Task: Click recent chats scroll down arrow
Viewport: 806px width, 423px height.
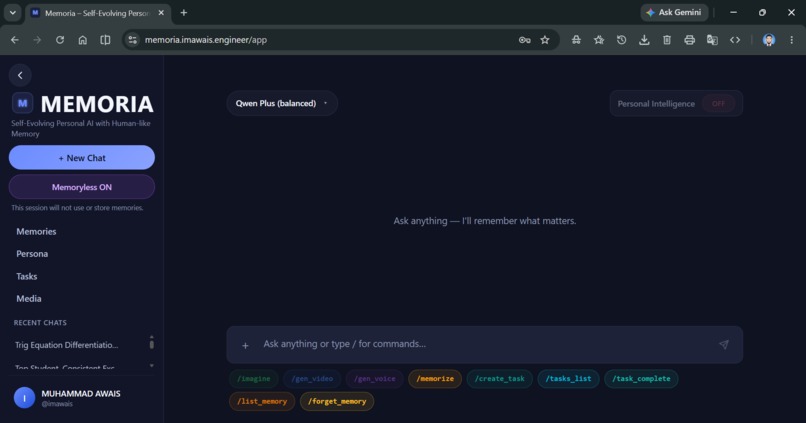Action: tap(152, 366)
